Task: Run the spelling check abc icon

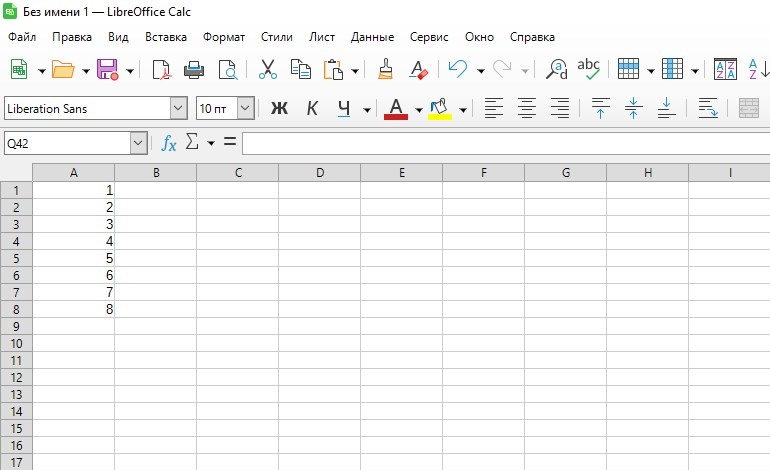Action: point(588,69)
